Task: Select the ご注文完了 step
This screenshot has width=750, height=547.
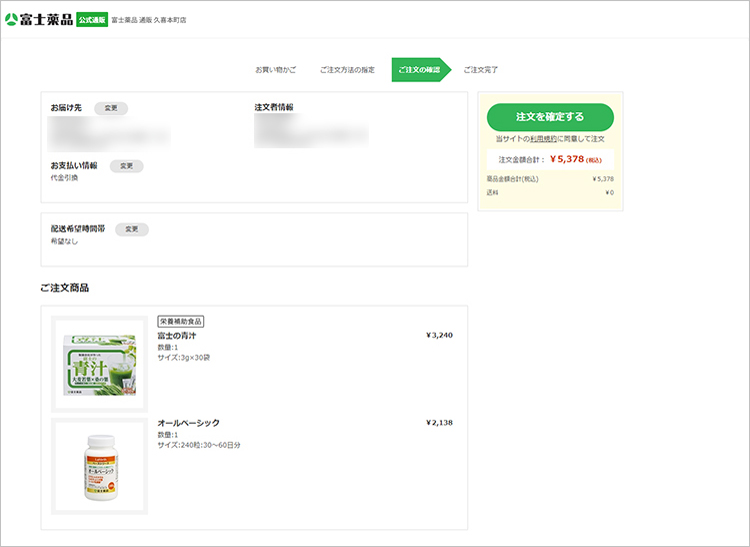Action: click(481, 70)
